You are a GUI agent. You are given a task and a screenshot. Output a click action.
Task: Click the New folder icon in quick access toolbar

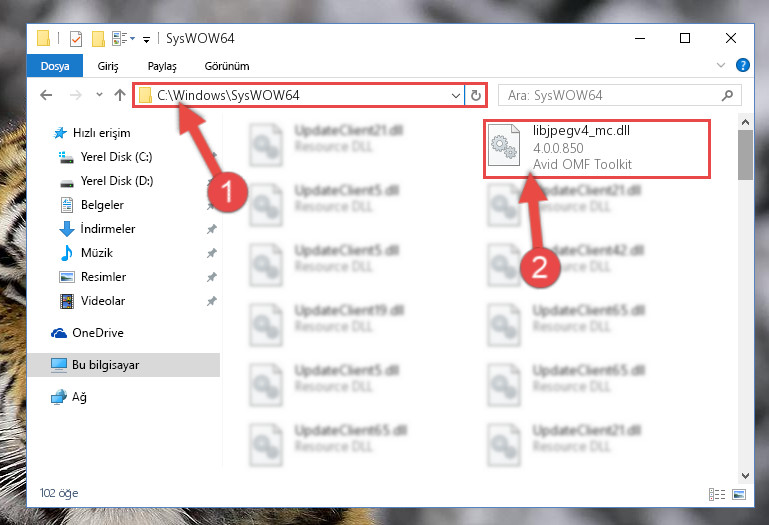pyautogui.click(x=98, y=39)
